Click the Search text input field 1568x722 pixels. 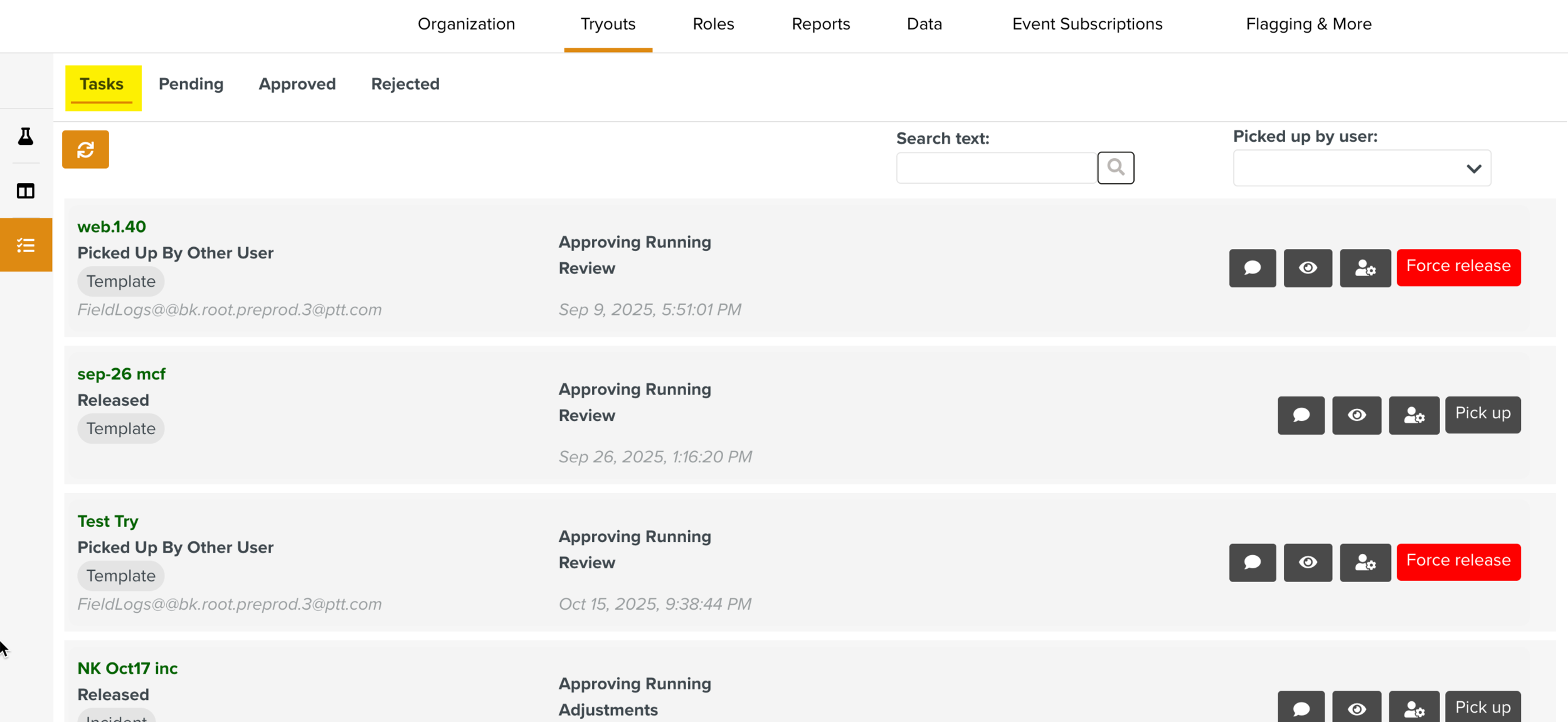click(x=996, y=168)
